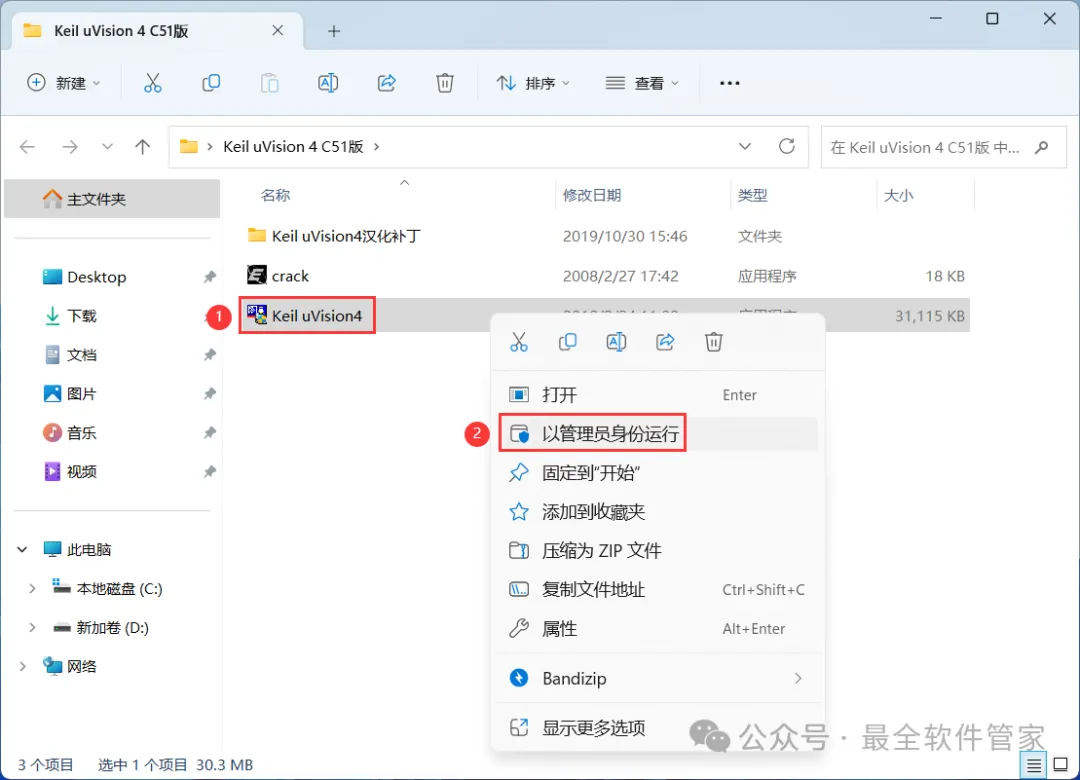Click the search magnifier icon
This screenshot has width=1080, height=780.
pos(1042,147)
